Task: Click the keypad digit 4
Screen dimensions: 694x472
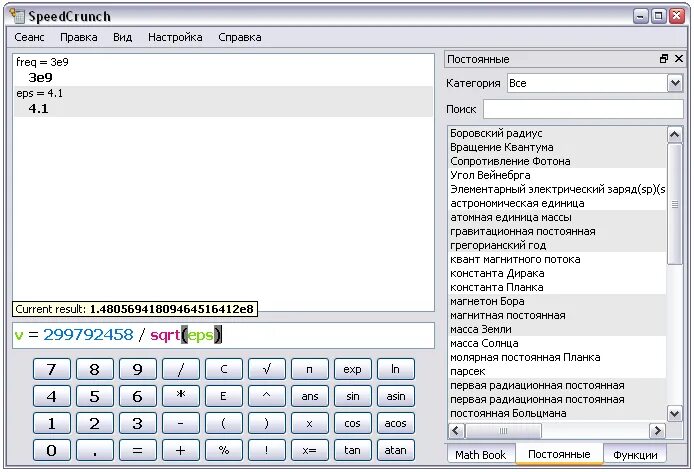Action: 51,396
